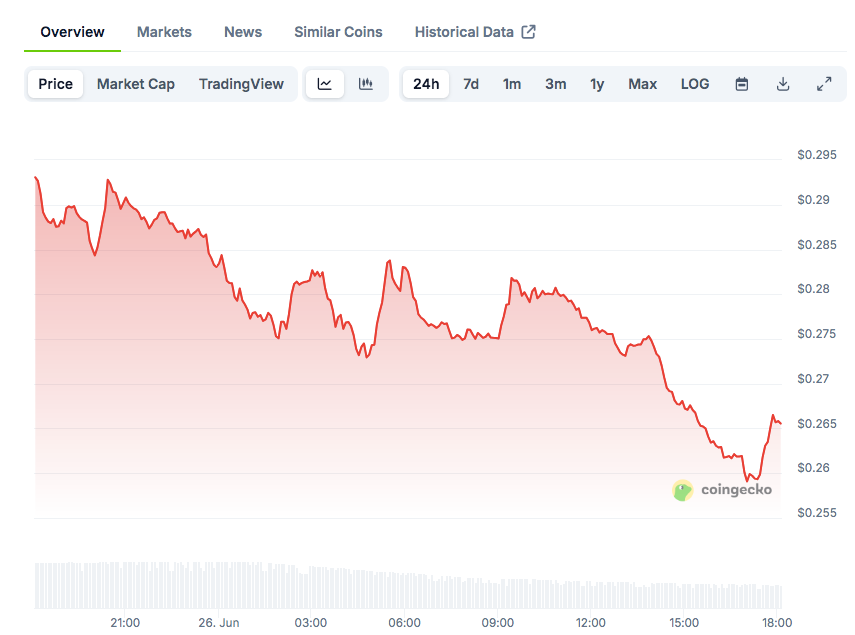Expand chart to fullscreen
855x635 pixels.
824,84
